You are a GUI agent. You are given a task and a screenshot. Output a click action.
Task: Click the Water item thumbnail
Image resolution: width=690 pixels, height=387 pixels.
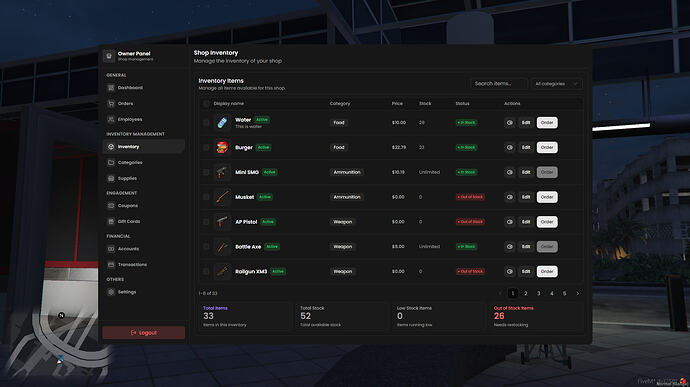click(x=222, y=122)
